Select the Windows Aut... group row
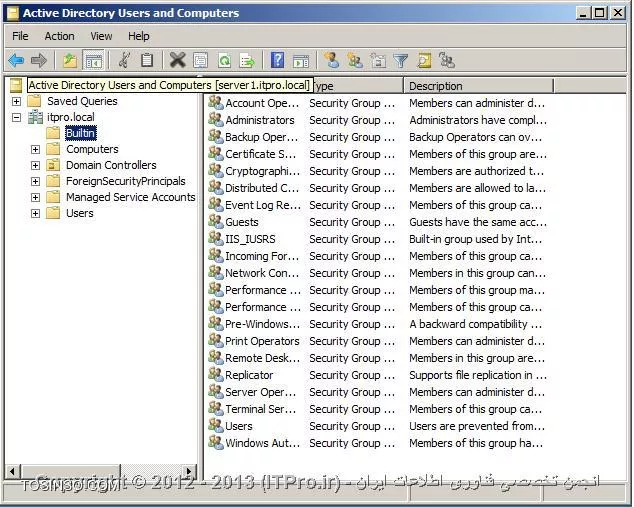634x507 pixels. pyautogui.click(x=376, y=442)
